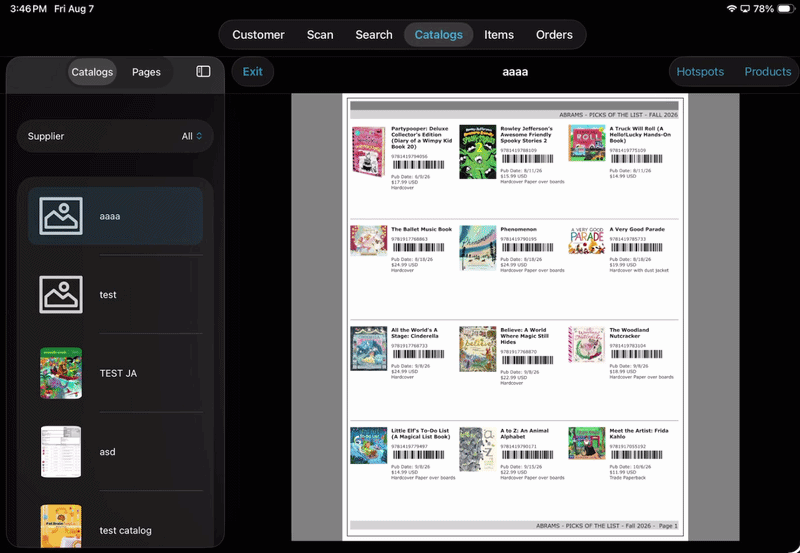Click the ABRAMS - PICKS OF THE LIST header

pos(618,115)
